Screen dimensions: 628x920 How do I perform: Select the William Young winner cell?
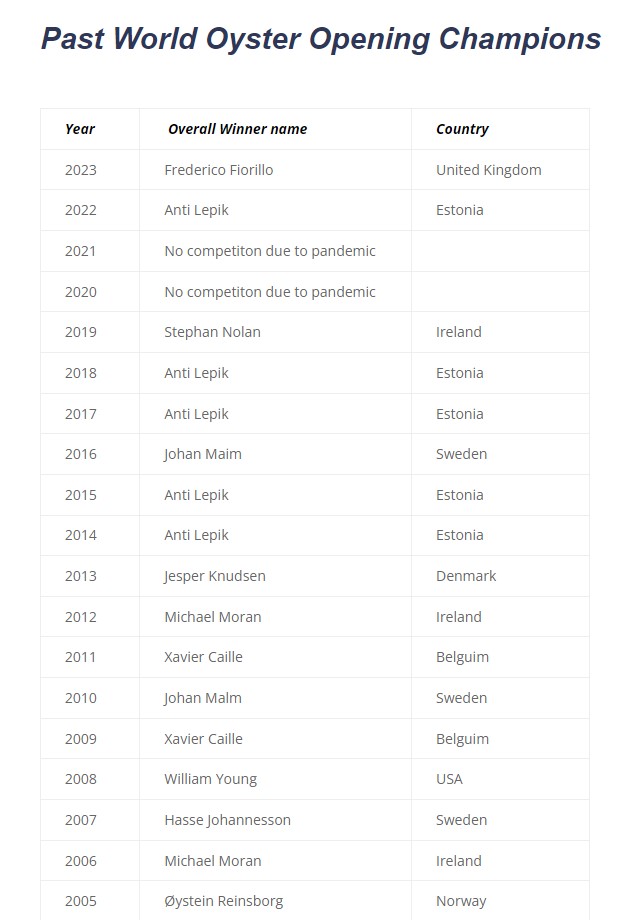tap(210, 779)
